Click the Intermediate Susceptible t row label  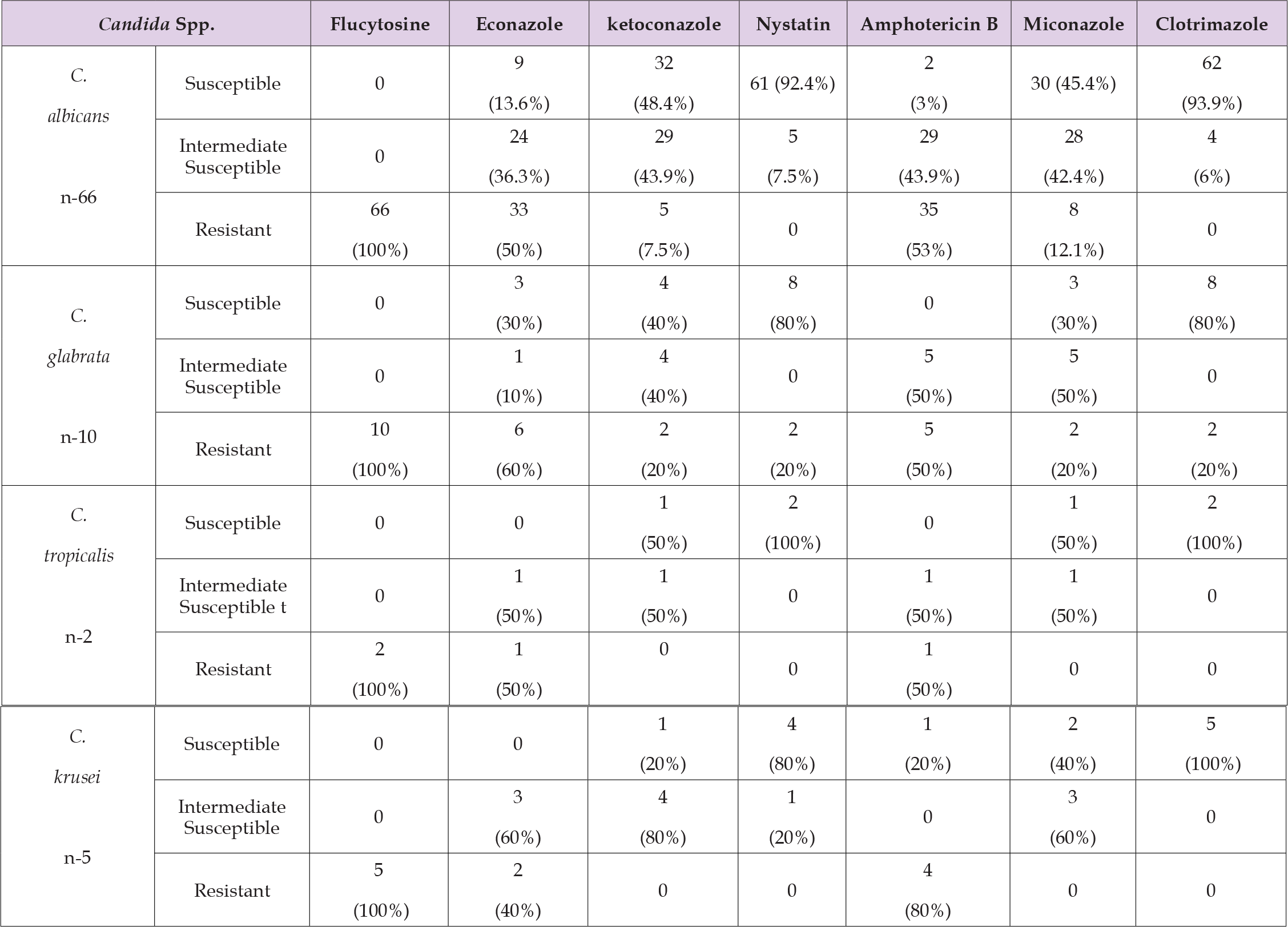[233, 596]
